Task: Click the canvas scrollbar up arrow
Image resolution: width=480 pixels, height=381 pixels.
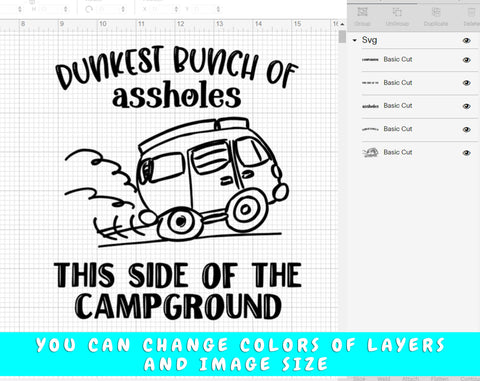Action: pos(342,24)
